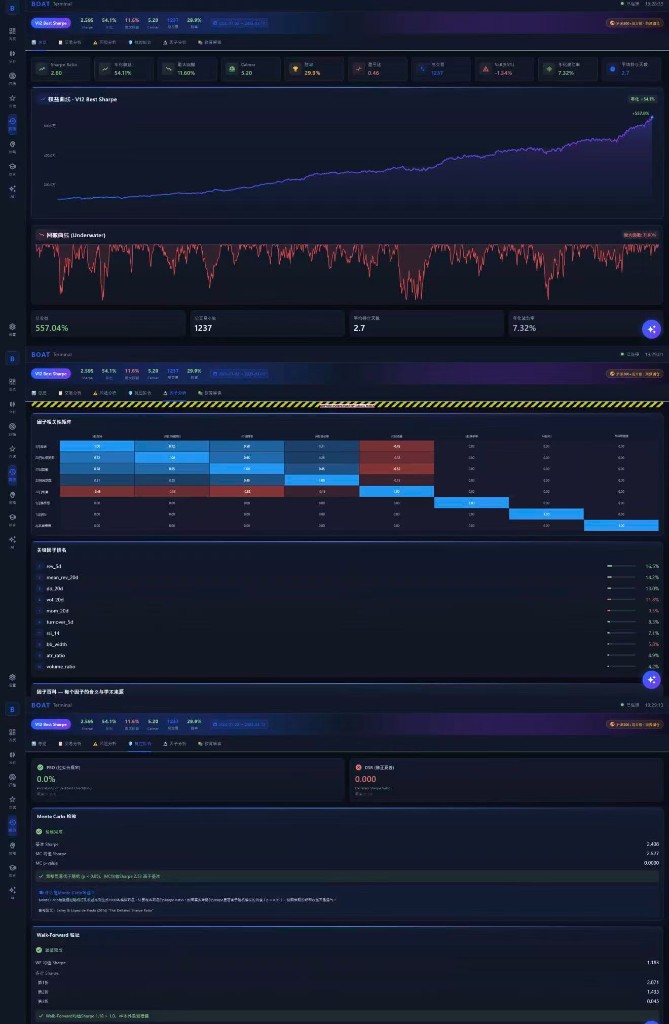Screen dimensions: 669x1024
Task: Select the atr_ratio factor row
Action: coord(347,655)
